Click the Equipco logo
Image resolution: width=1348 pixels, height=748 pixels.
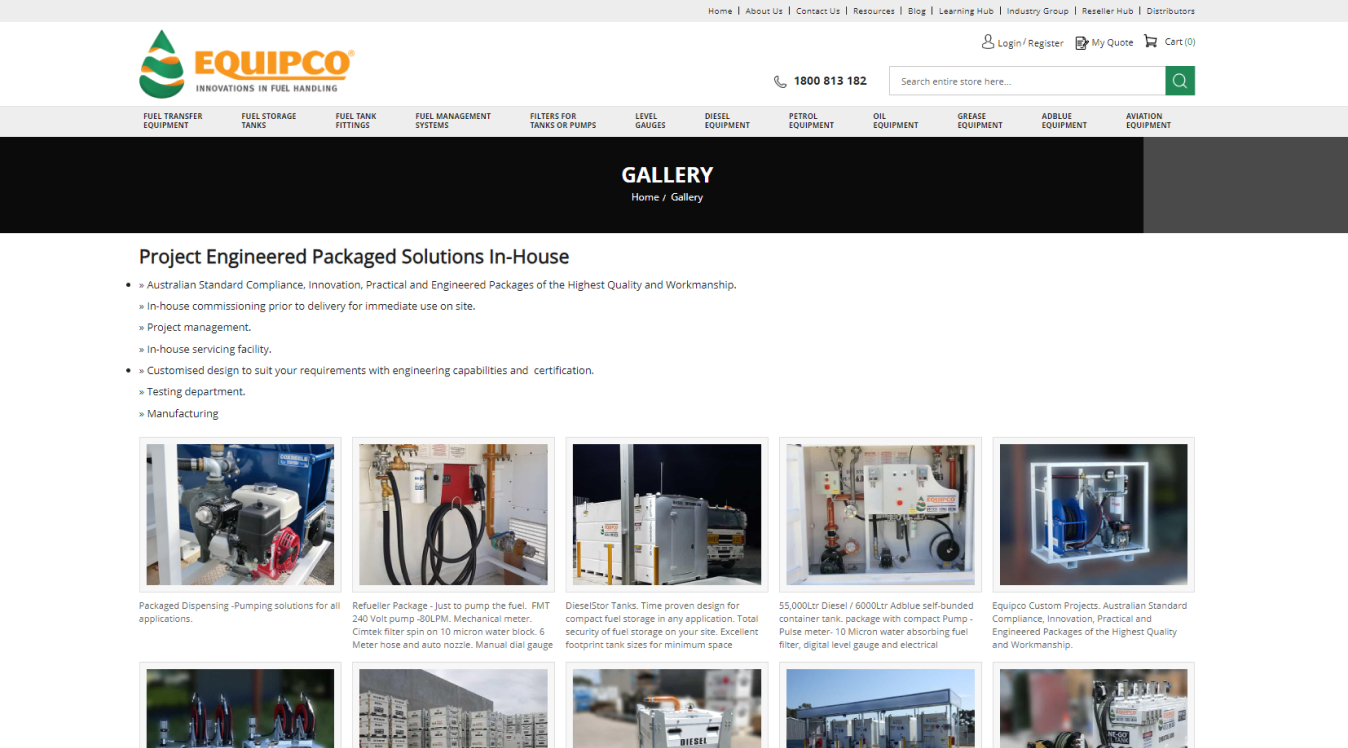click(x=247, y=64)
